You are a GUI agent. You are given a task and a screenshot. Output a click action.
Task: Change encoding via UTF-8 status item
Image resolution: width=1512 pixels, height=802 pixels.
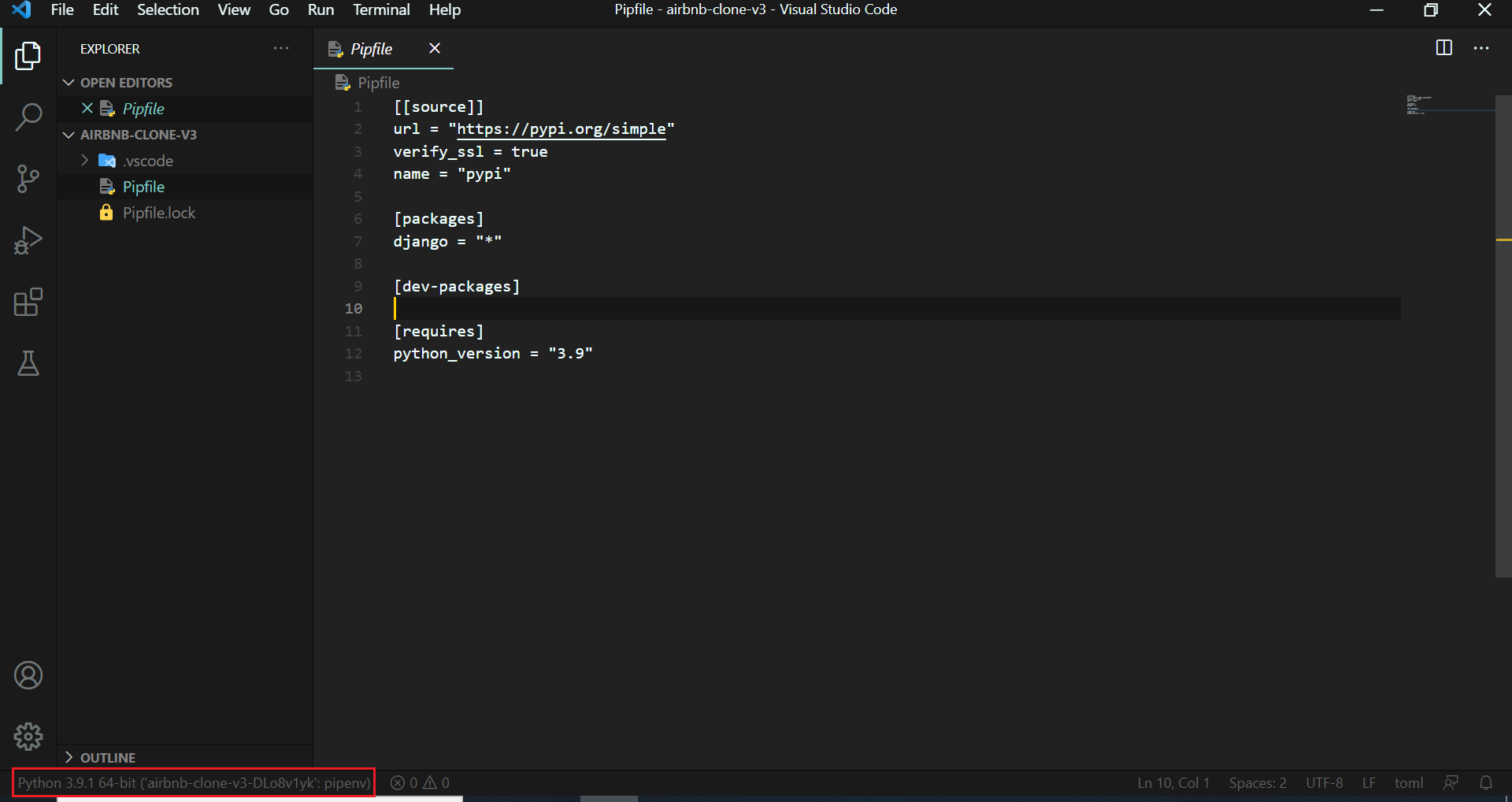click(1325, 782)
